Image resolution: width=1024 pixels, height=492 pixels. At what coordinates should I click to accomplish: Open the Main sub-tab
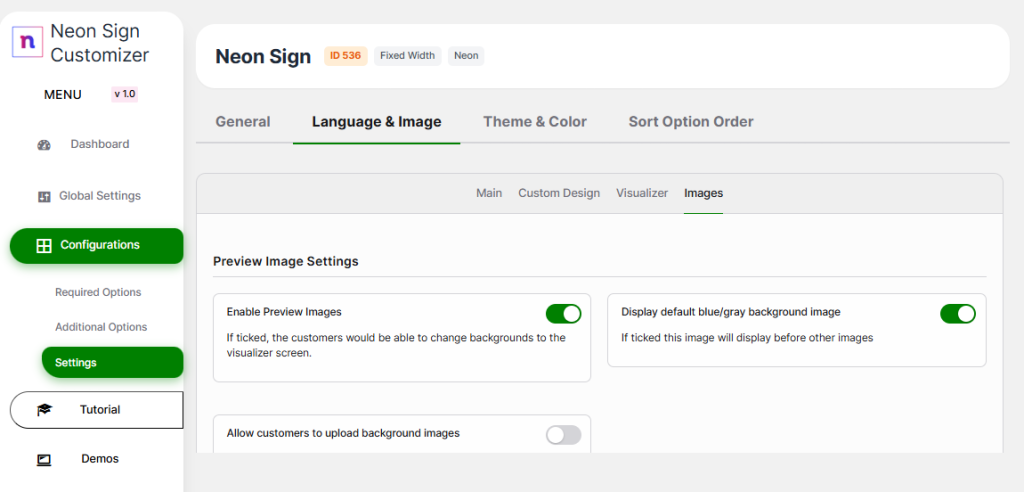[x=489, y=193]
